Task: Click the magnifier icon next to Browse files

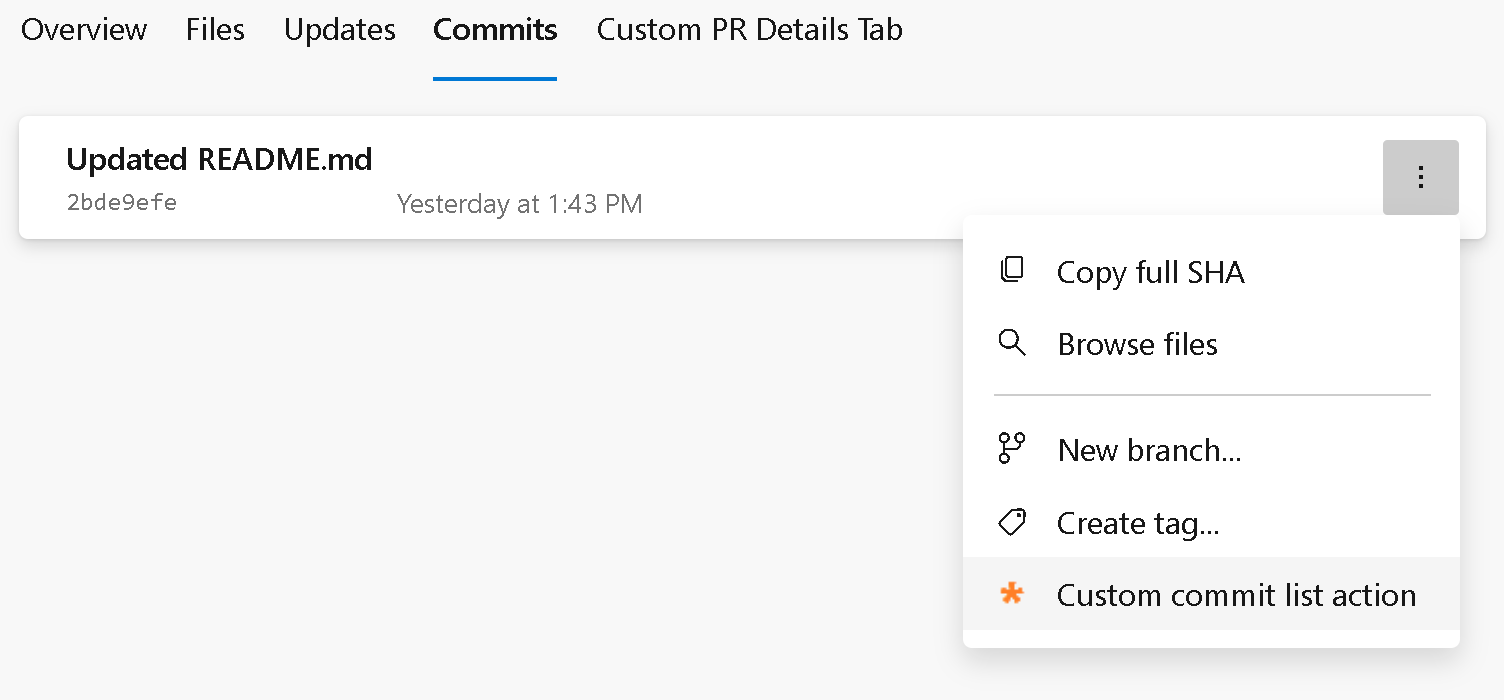Action: (x=1012, y=343)
